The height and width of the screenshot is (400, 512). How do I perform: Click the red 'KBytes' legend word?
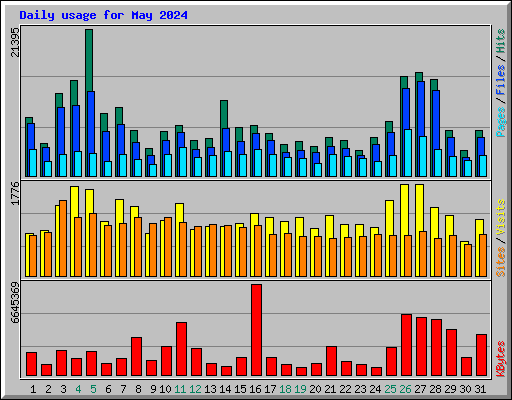[x=501, y=359]
